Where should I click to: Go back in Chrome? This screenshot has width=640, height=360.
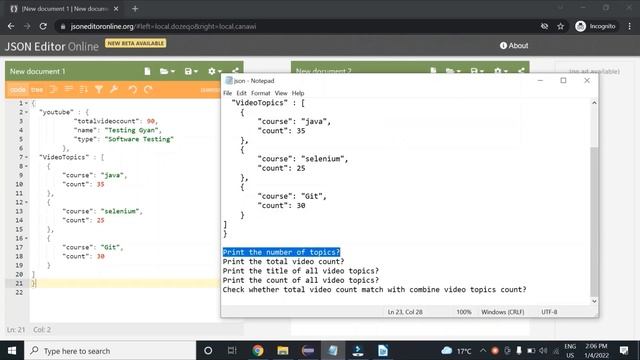(11, 26)
